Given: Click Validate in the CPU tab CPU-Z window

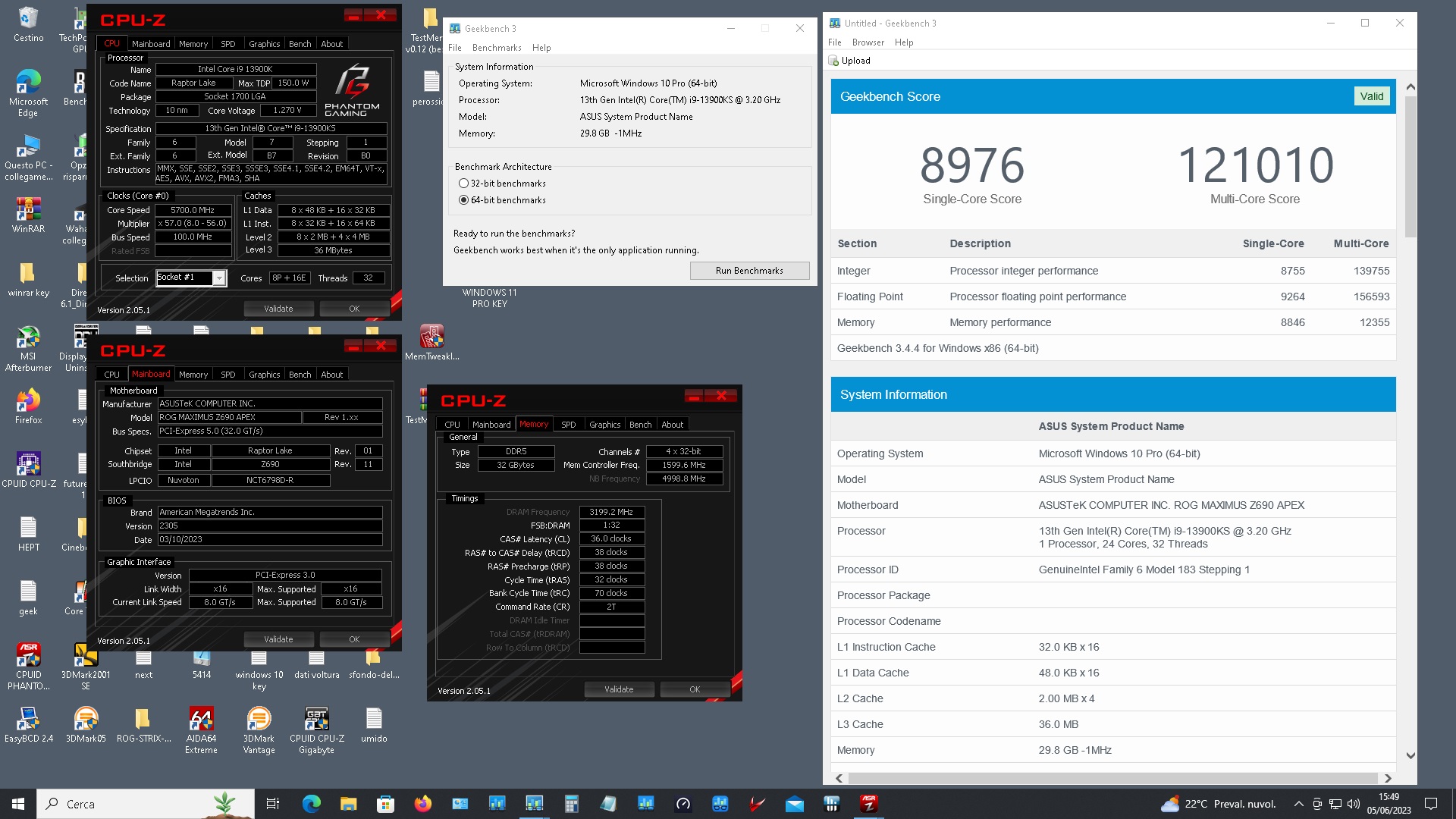Looking at the screenshot, I should coord(278,309).
